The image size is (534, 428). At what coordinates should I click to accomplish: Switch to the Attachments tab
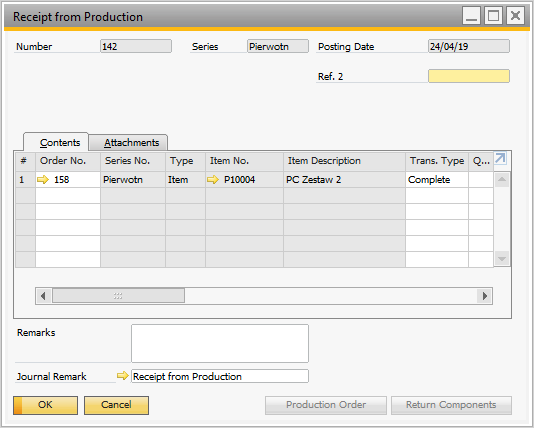pyautogui.click(x=128, y=143)
